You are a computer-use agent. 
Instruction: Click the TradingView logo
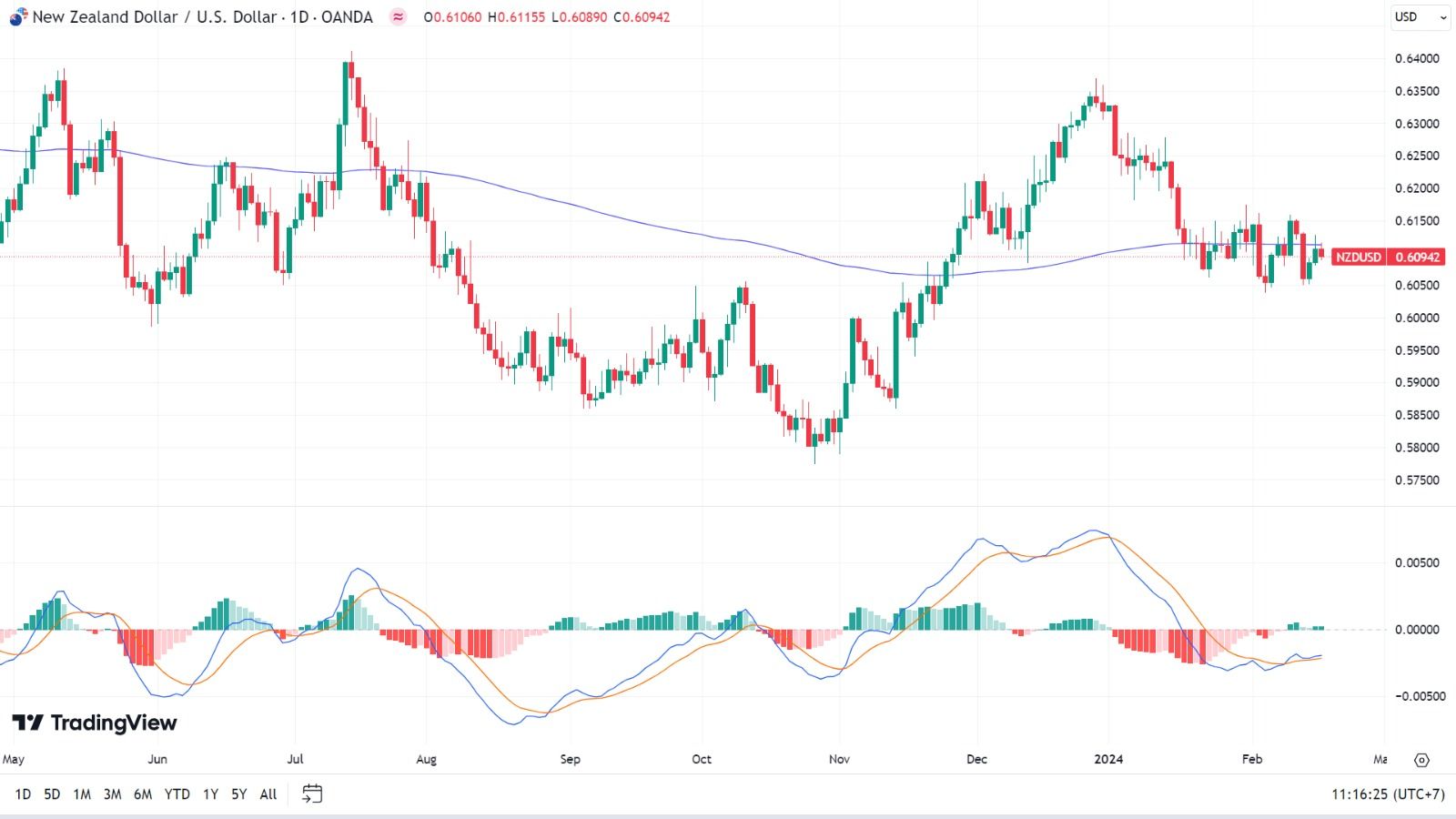coord(95,723)
